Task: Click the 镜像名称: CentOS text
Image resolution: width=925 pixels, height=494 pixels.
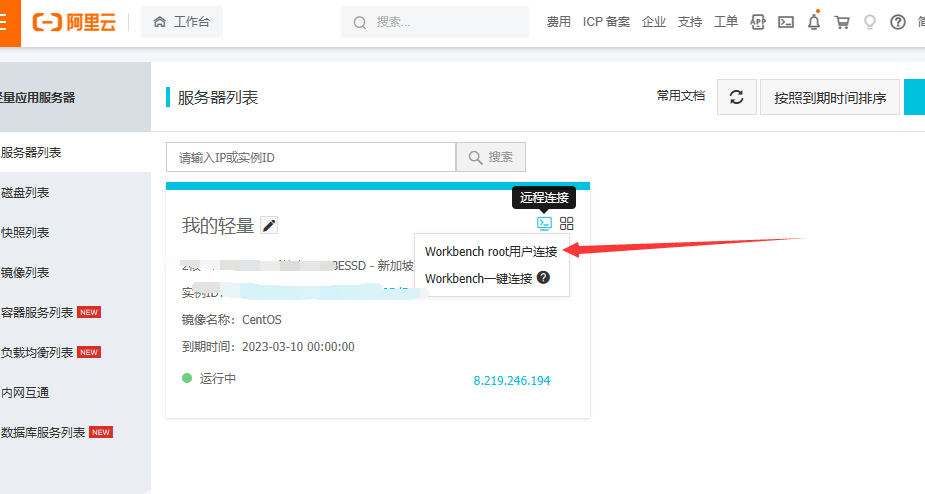Action: tap(231, 320)
